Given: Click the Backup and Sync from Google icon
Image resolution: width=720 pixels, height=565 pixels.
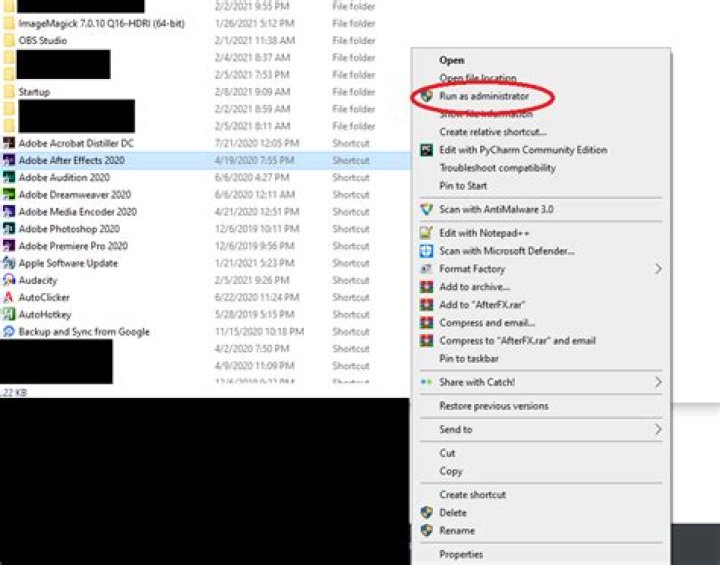Looking at the screenshot, I should point(9,331).
